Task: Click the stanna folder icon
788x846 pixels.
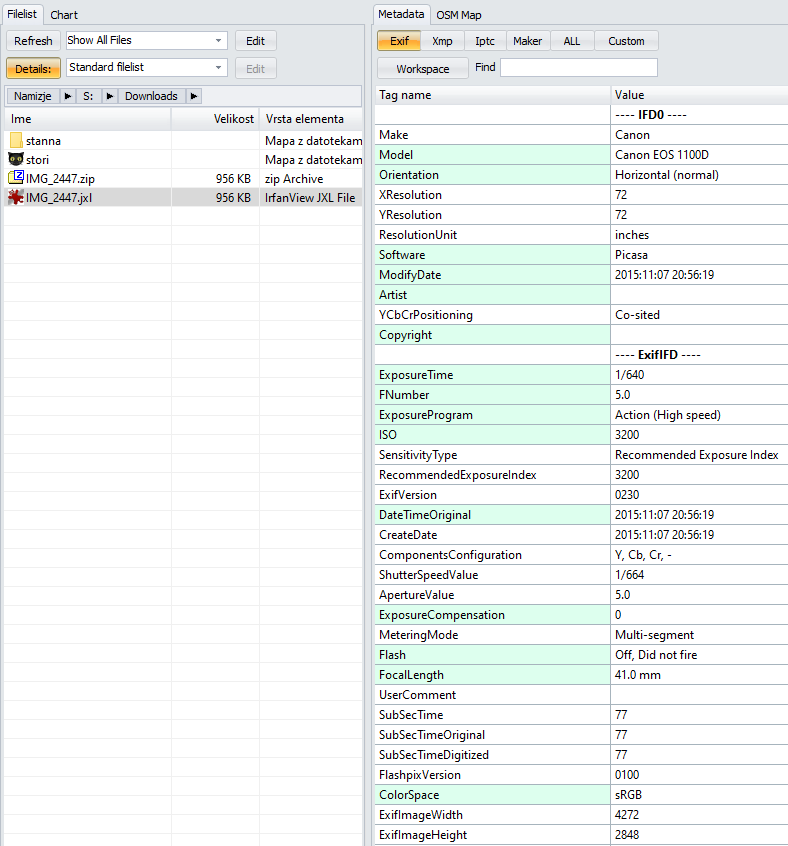Action: 16,139
